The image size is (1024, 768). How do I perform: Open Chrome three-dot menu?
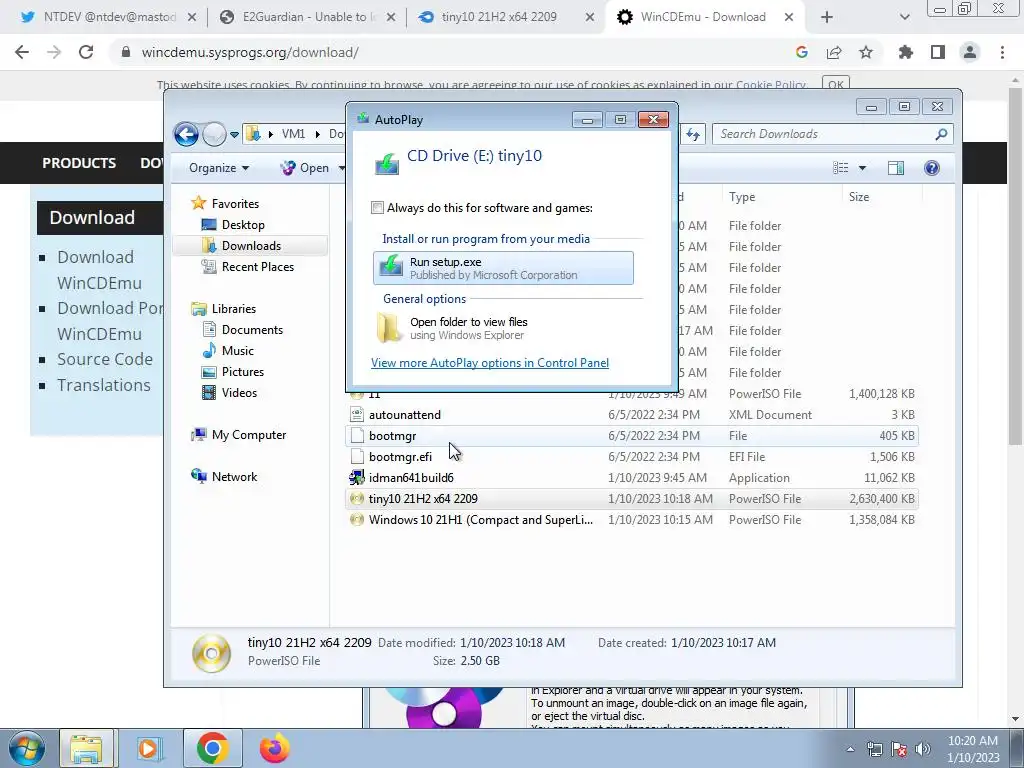1002,52
